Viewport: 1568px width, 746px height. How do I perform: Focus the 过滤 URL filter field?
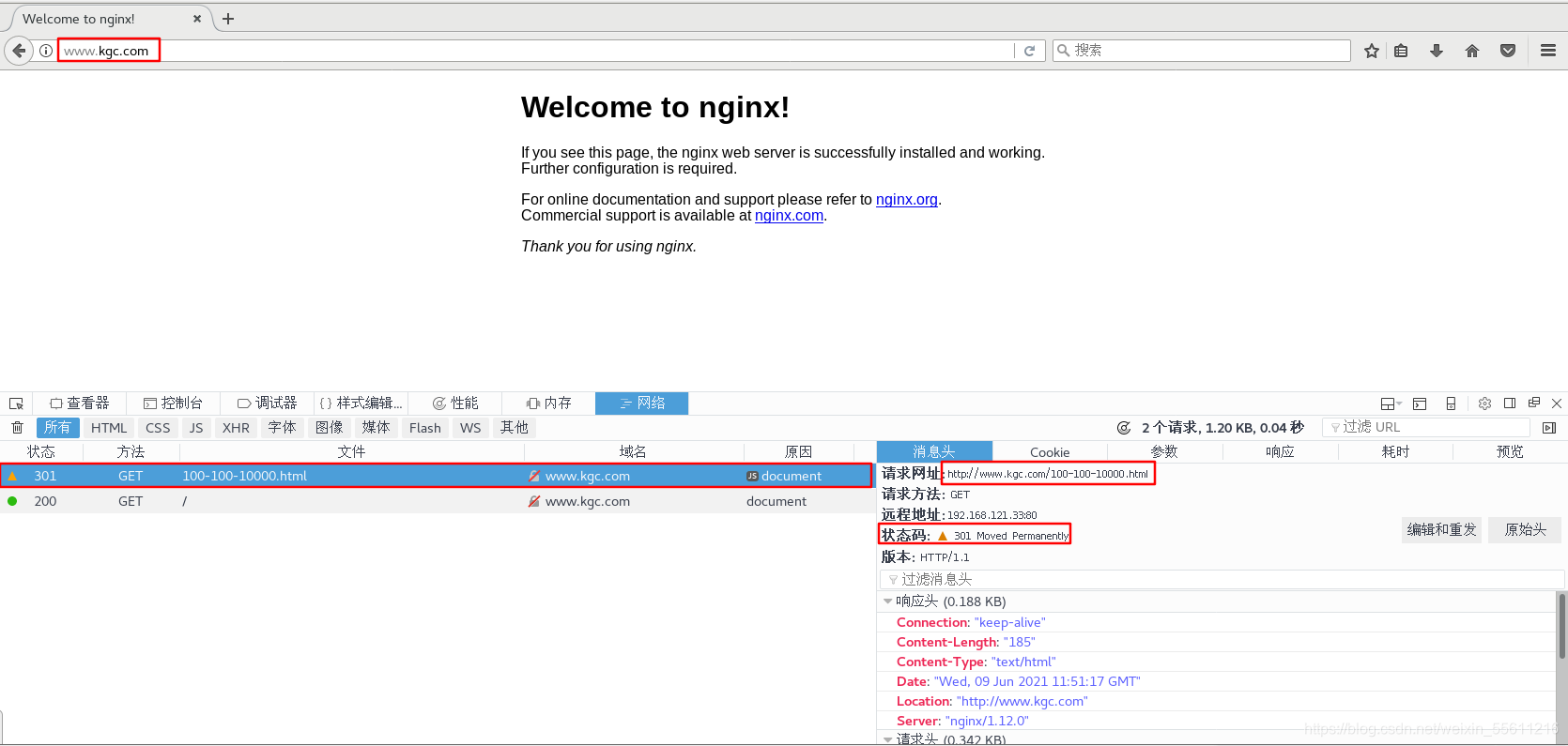click(1425, 428)
